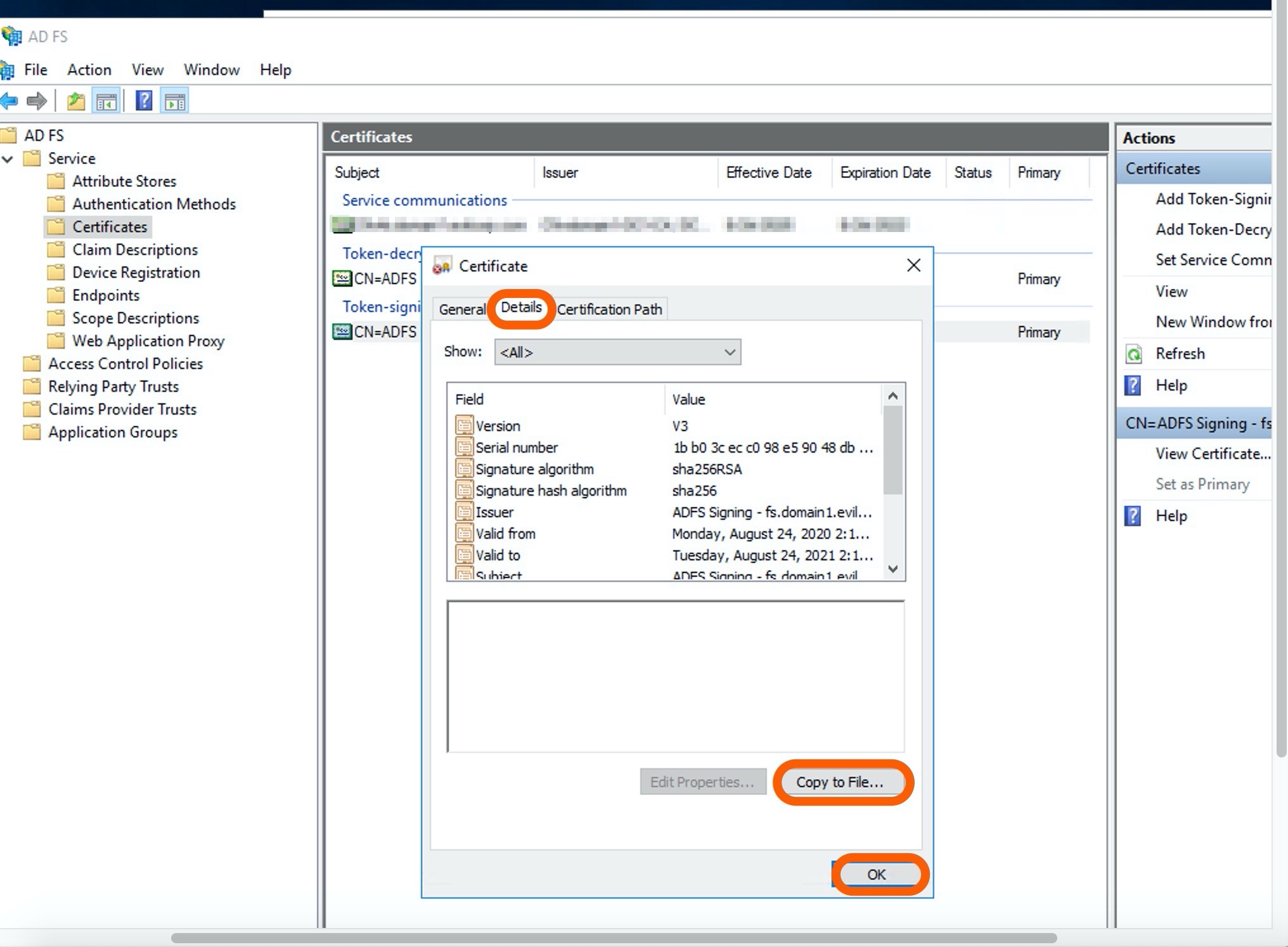Click the Back arrow toolbar icon
The image size is (1288, 947).
(9, 101)
